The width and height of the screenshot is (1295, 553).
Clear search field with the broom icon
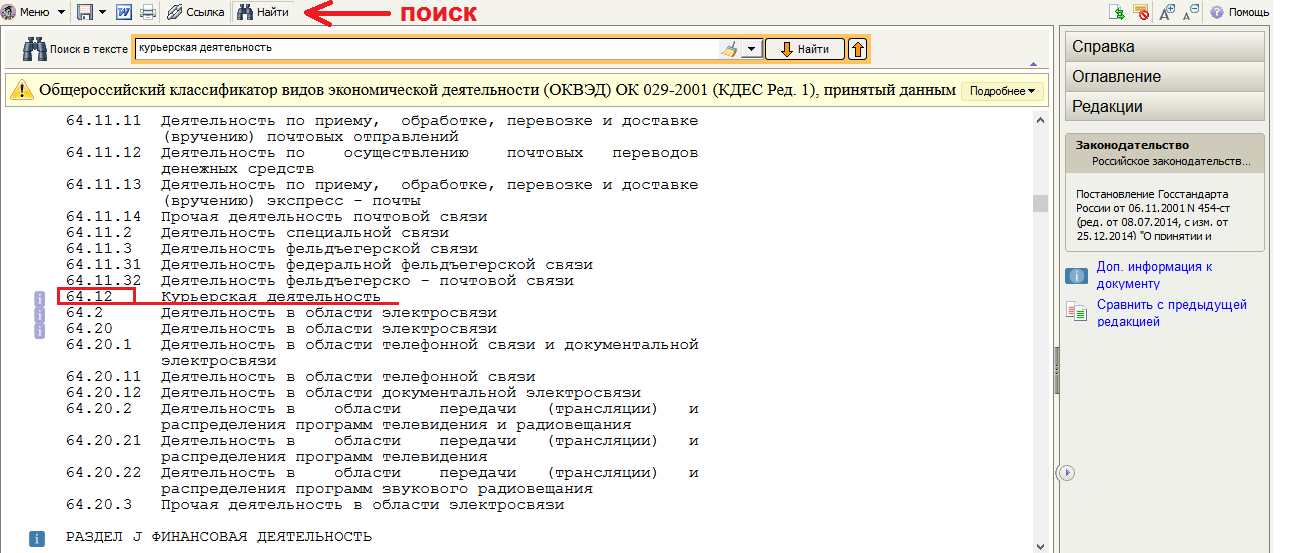(729, 48)
